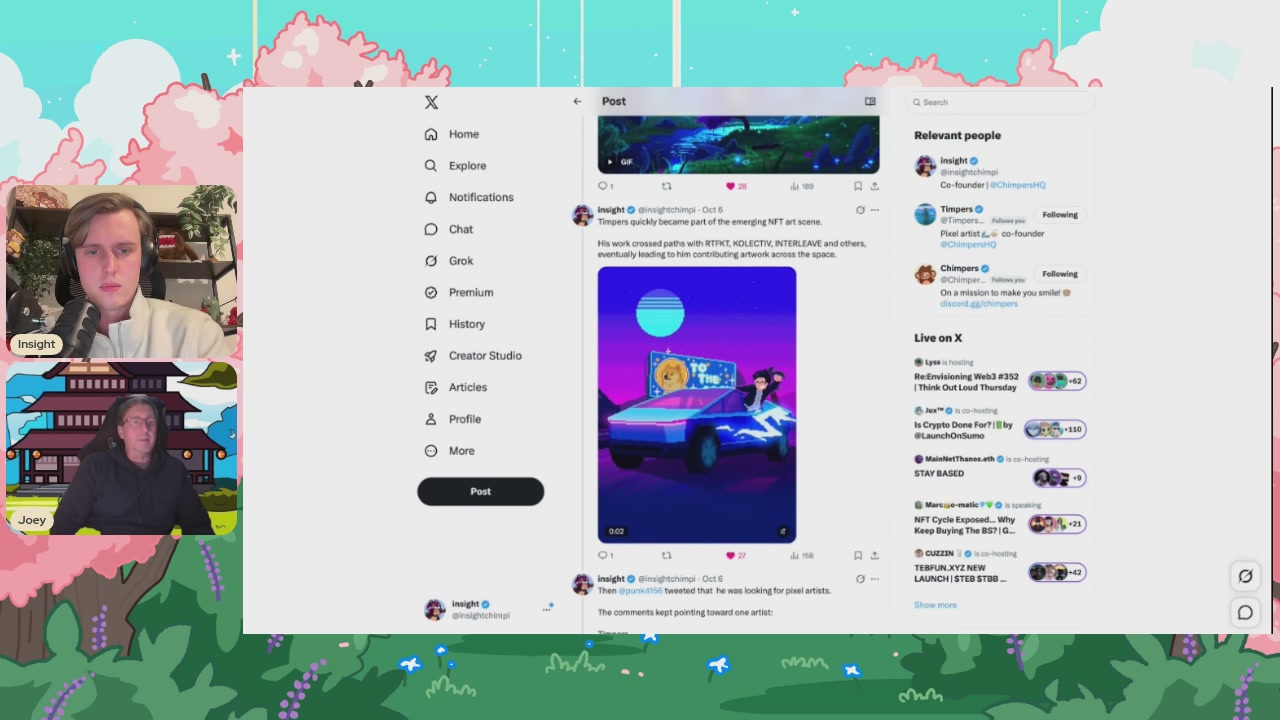Expand the More menu in sidebar
1280x720 pixels.
[x=449, y=451]
